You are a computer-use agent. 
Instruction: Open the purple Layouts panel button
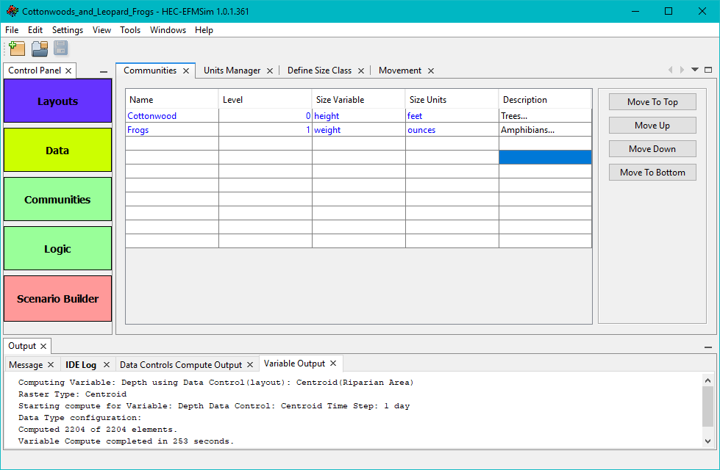58,102
